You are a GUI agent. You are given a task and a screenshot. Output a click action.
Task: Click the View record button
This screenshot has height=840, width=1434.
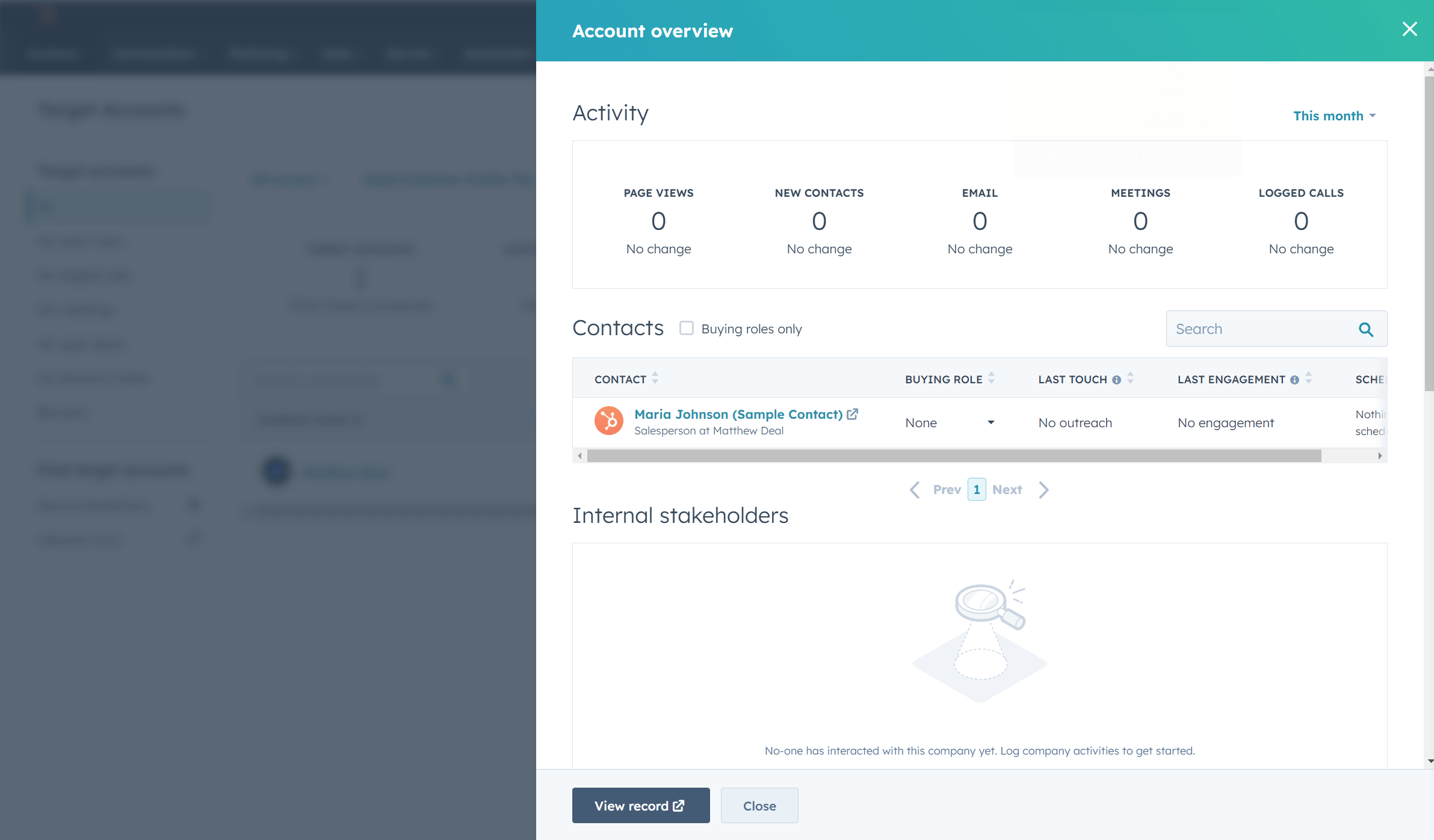(x=640, y=805)
